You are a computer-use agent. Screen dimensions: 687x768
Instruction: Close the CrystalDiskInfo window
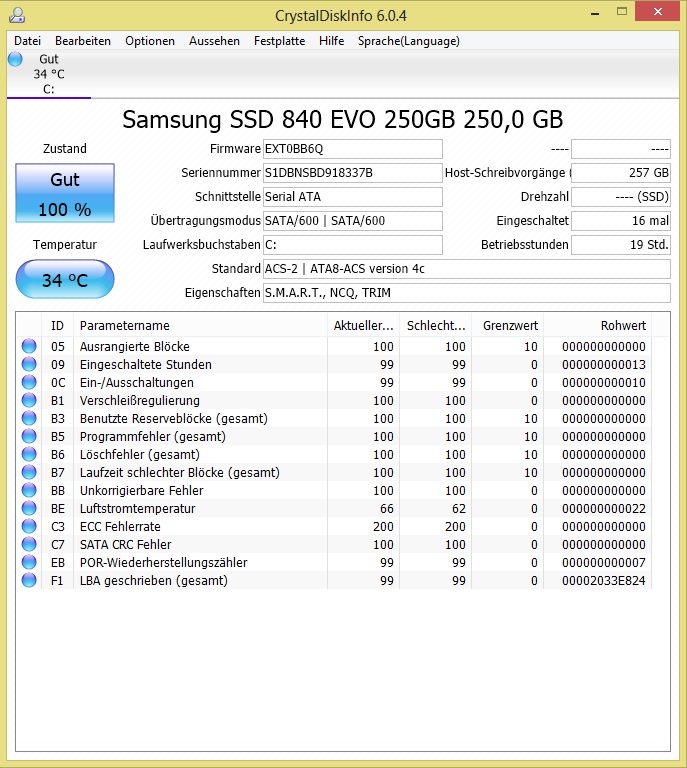tap(658, 11)
